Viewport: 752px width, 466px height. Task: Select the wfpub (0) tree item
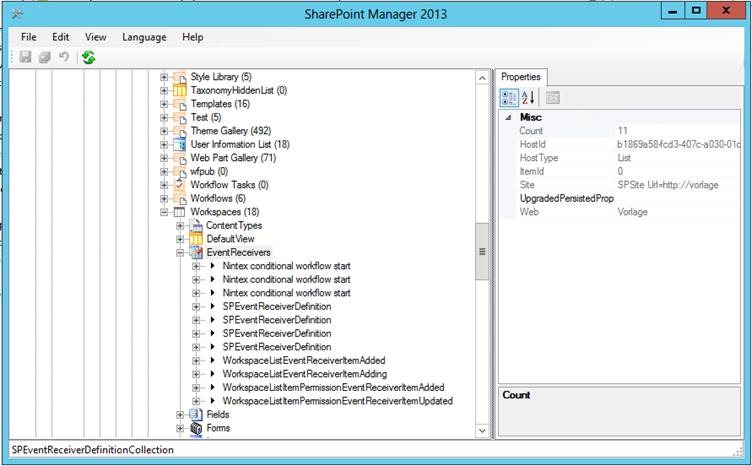coord(209,171)
